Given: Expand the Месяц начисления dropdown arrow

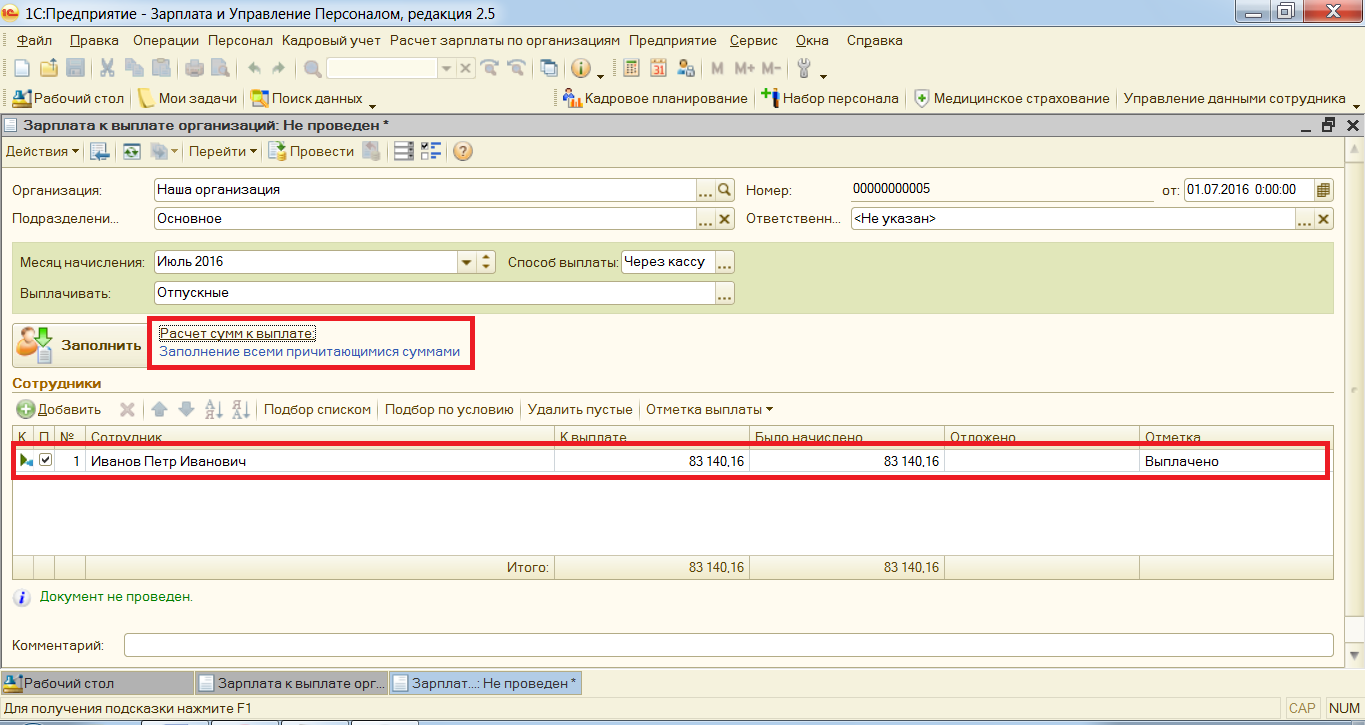Looking at the screenshot, I should [466, 262].
